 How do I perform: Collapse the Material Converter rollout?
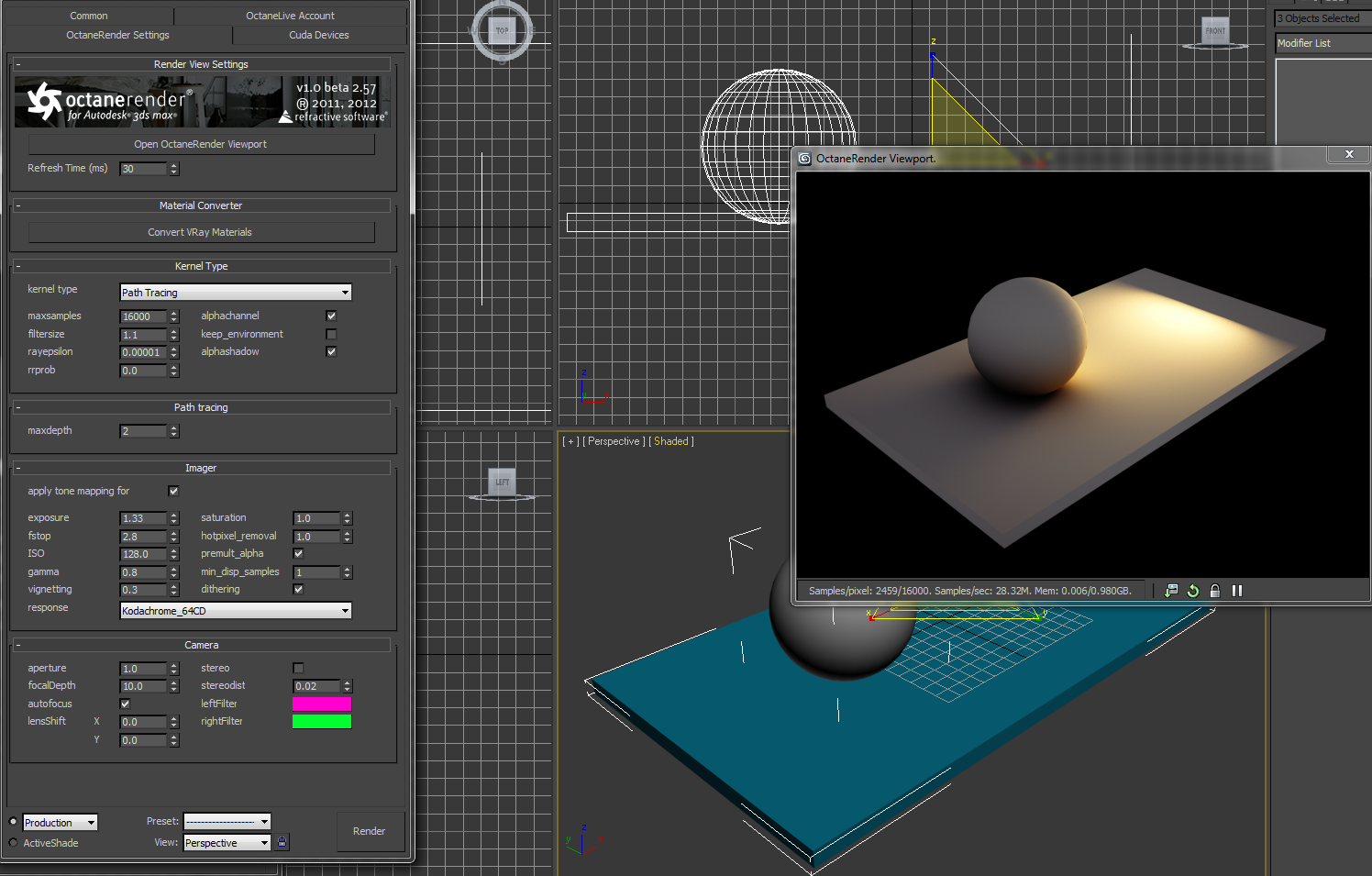coord(201,205)
